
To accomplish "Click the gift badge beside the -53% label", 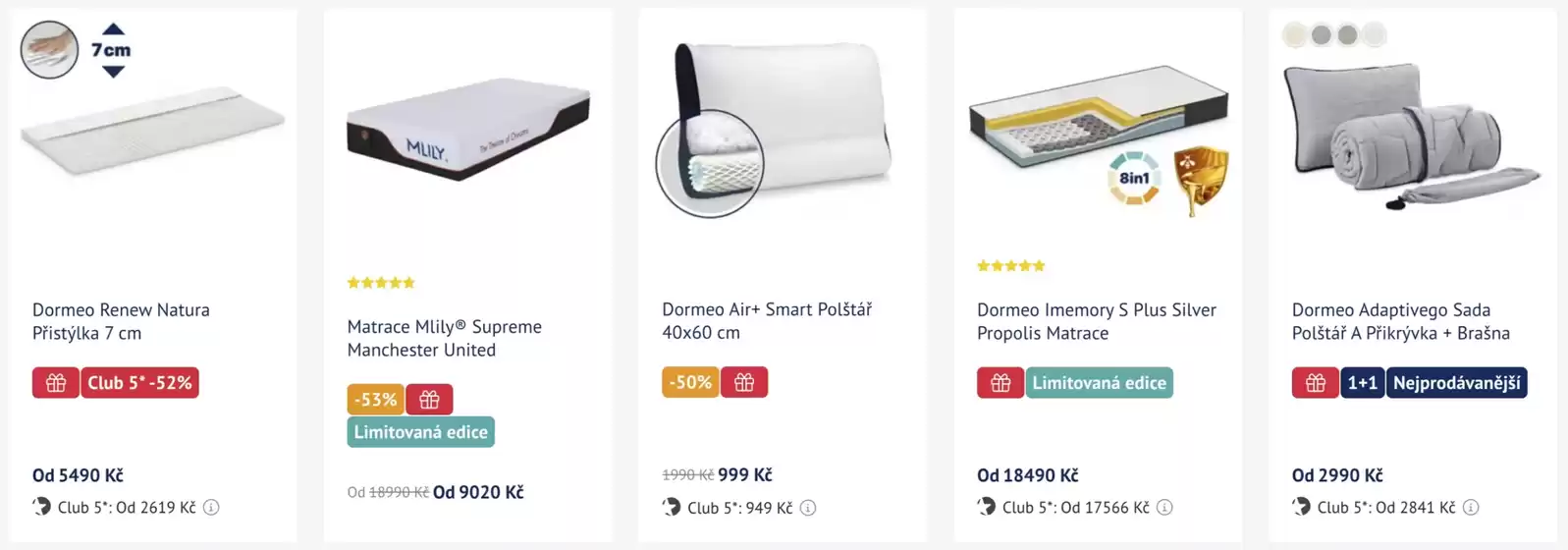I will (x=429, y=400).
